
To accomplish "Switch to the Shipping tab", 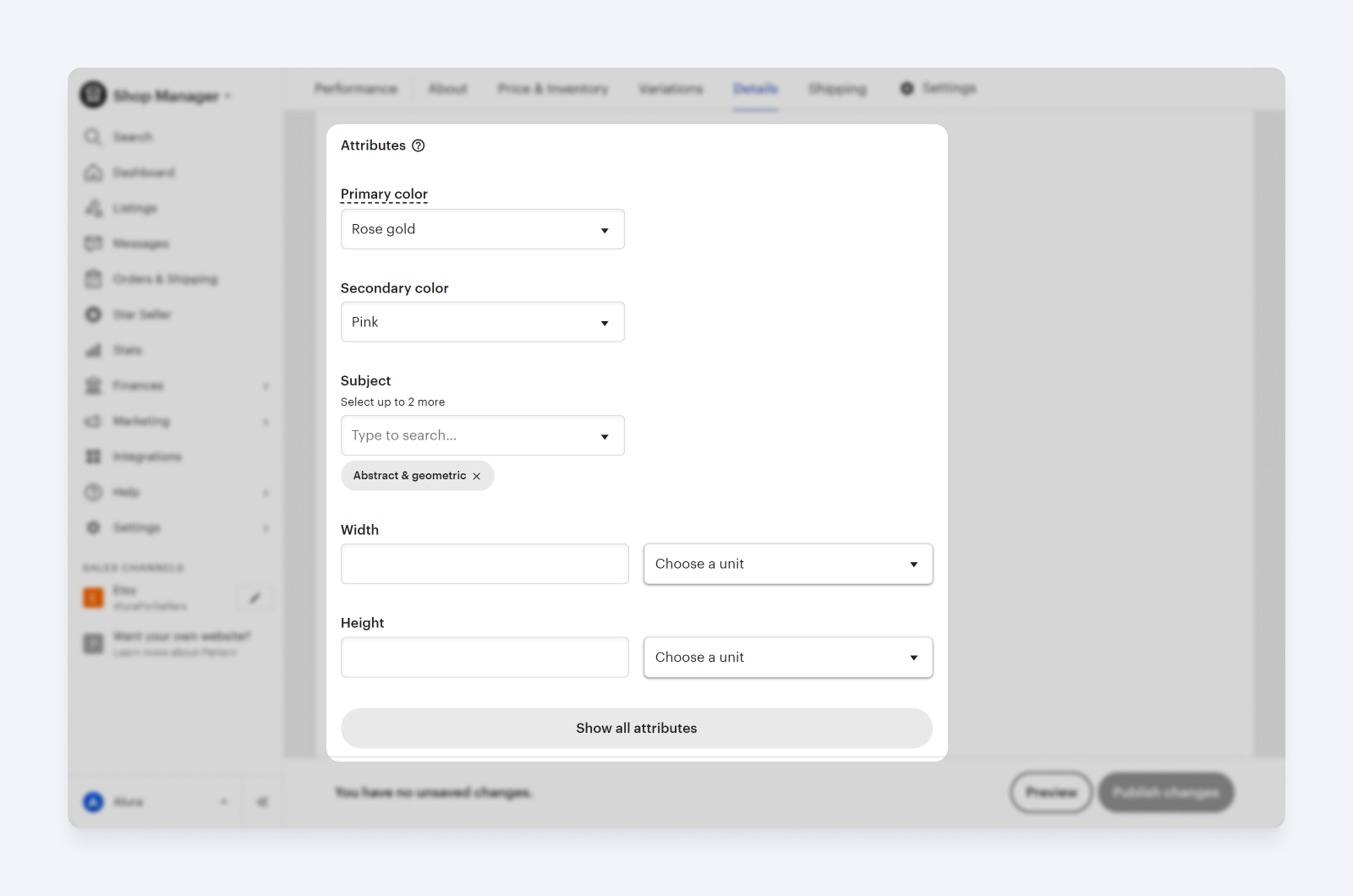I will 837,89.
